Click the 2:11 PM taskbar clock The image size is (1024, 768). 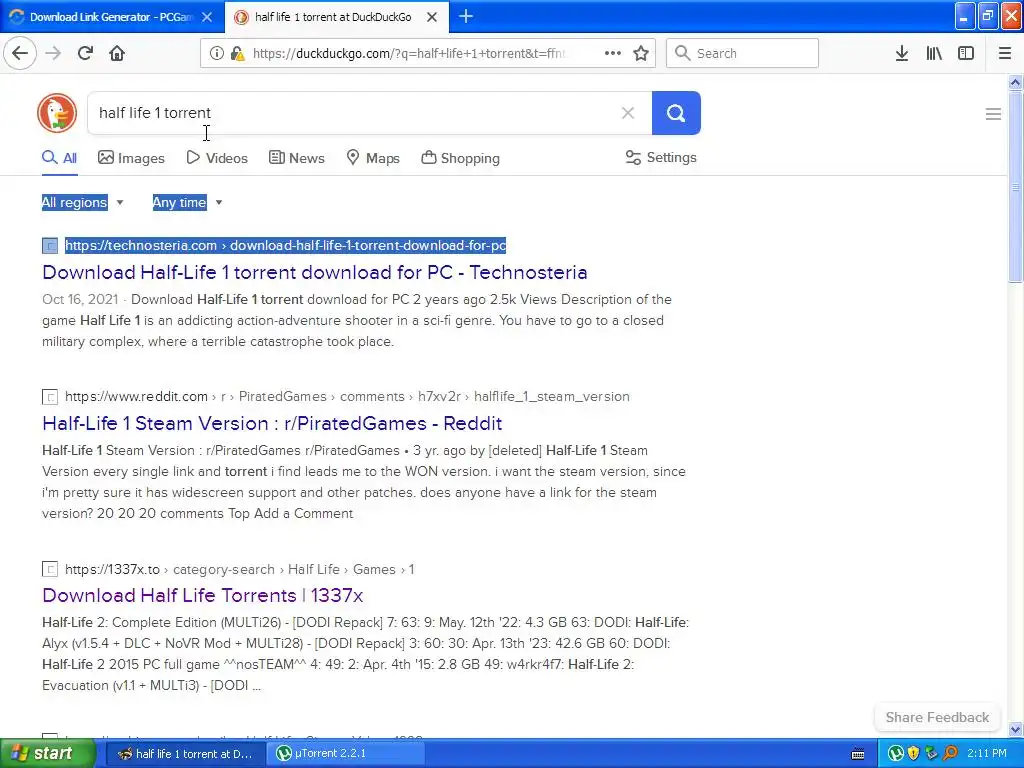pos(987,754)
